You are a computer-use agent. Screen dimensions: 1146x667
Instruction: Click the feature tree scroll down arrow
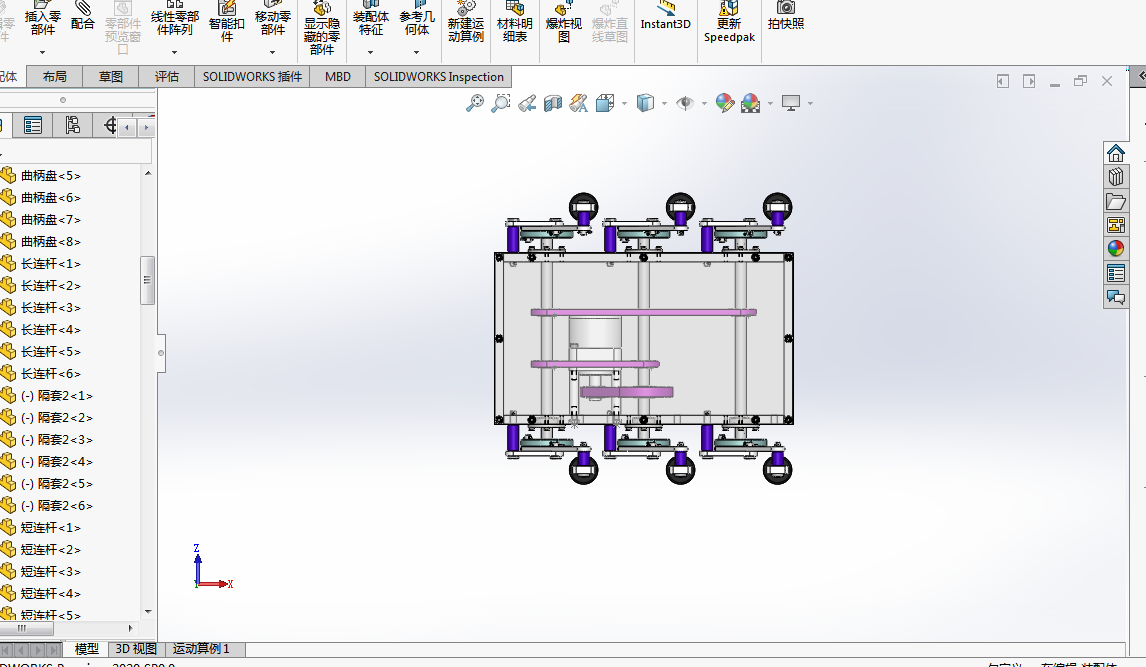pos(148,611)
